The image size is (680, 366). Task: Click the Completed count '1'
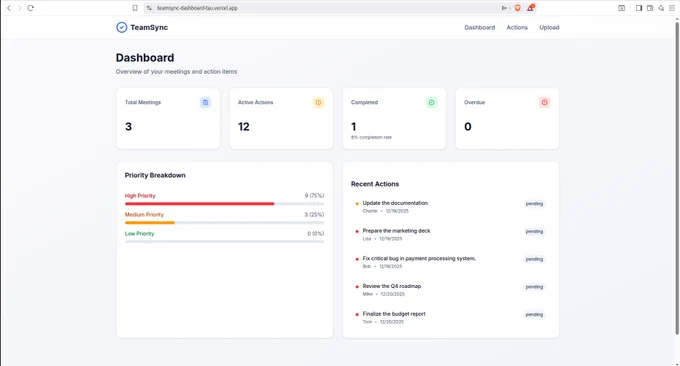[353, 127]
